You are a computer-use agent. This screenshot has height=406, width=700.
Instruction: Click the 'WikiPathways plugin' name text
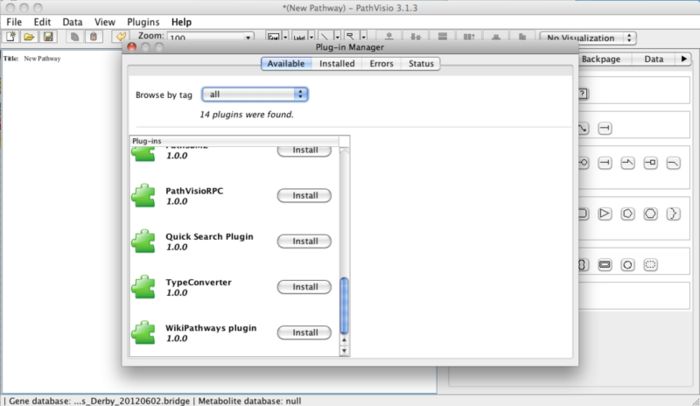coord(211,328)
